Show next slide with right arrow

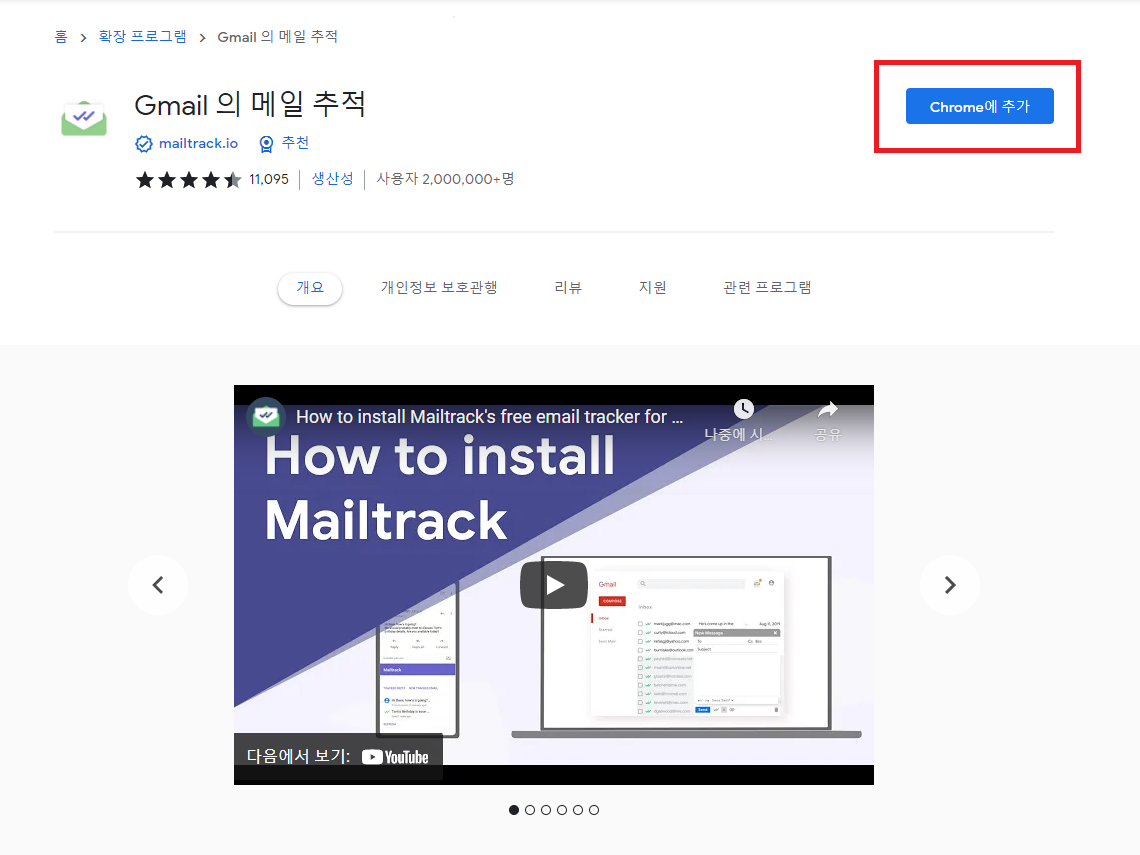(x=950, y=585)
